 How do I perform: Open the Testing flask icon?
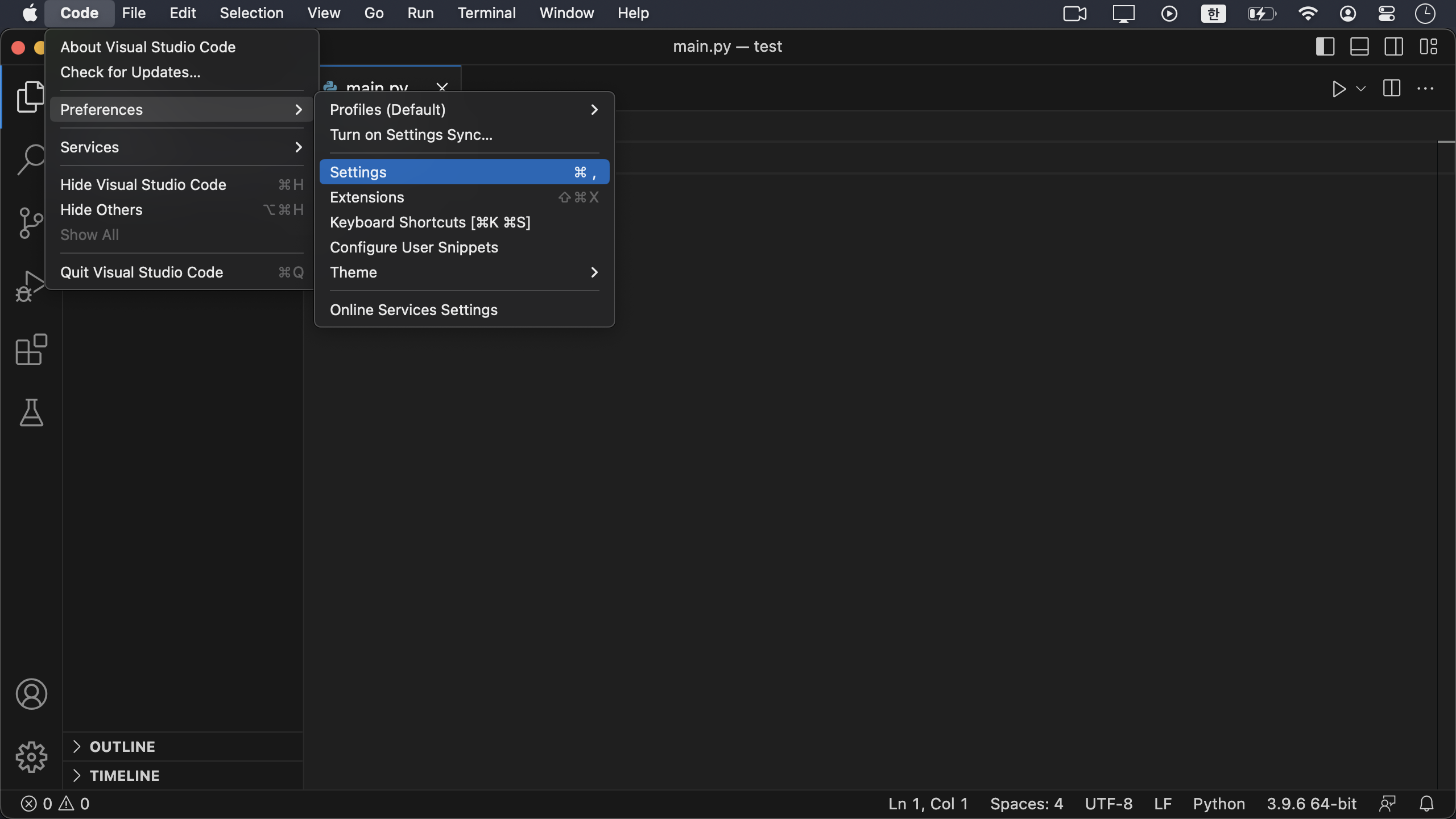coord(31,412)
